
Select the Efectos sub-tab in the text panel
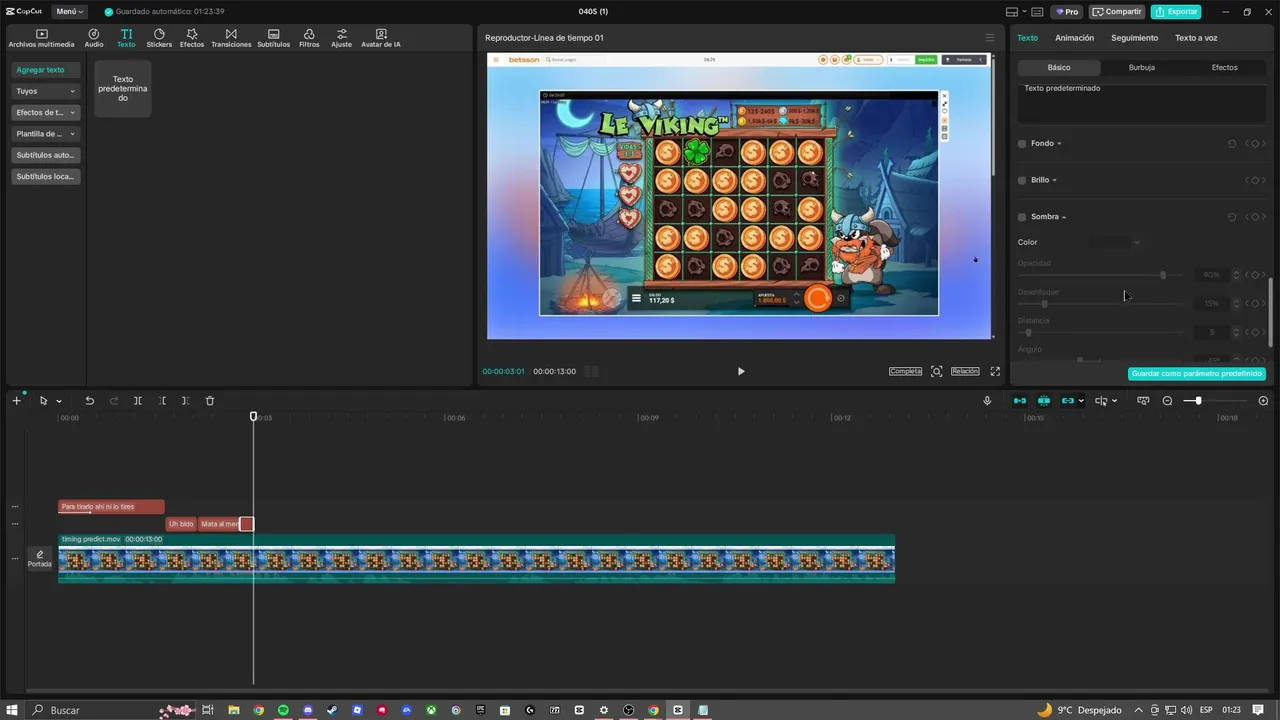(1224, 68)
